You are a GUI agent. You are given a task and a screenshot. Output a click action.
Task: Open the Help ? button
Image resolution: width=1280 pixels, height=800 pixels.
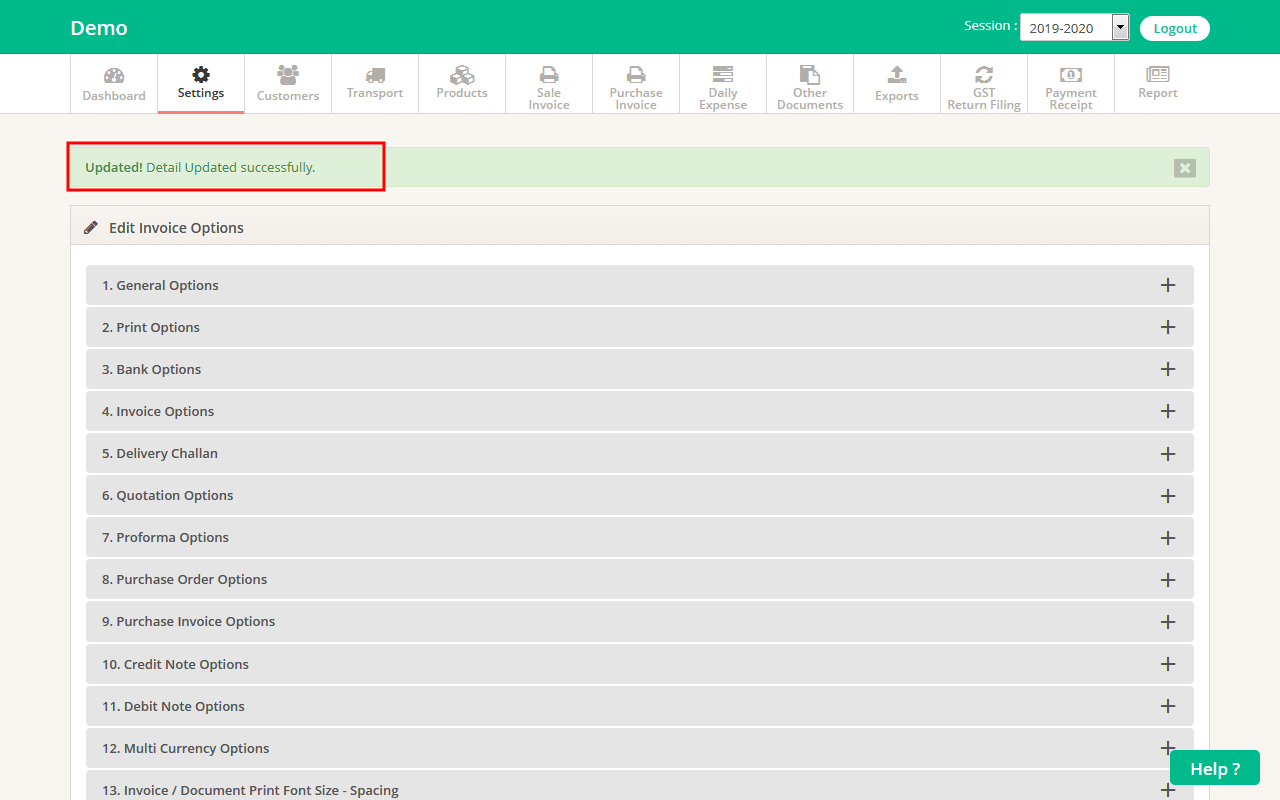[x=1214, y=768]
